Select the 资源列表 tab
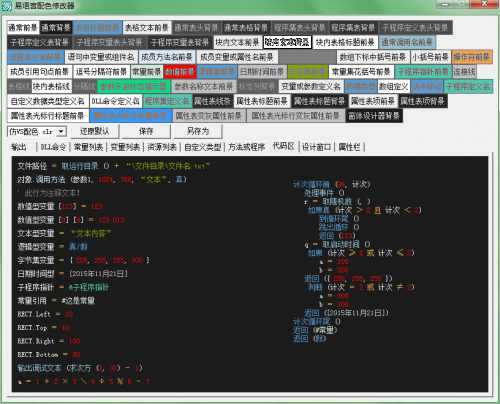 (162, 147)
